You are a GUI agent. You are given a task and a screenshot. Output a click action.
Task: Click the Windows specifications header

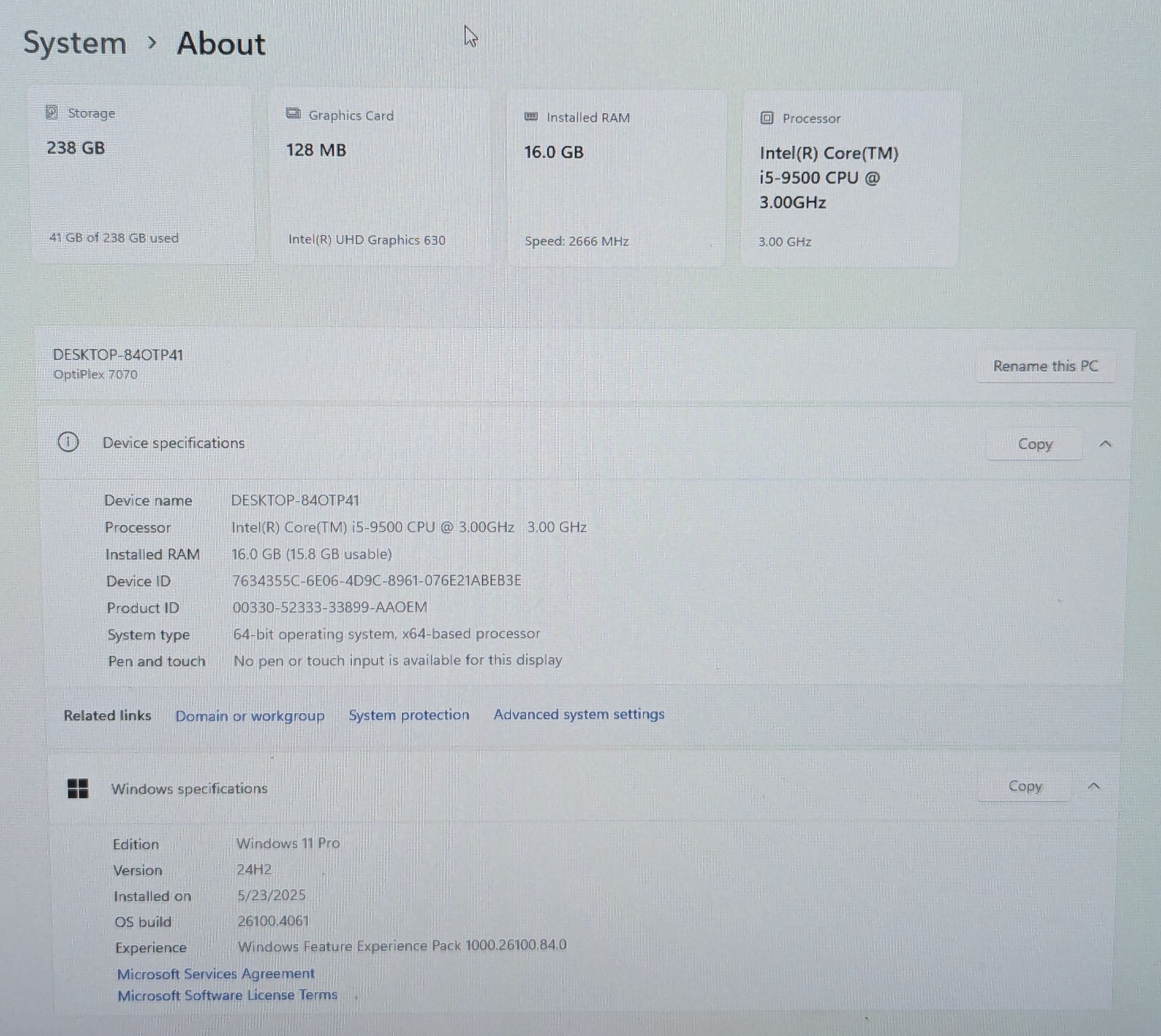point(582,787)
